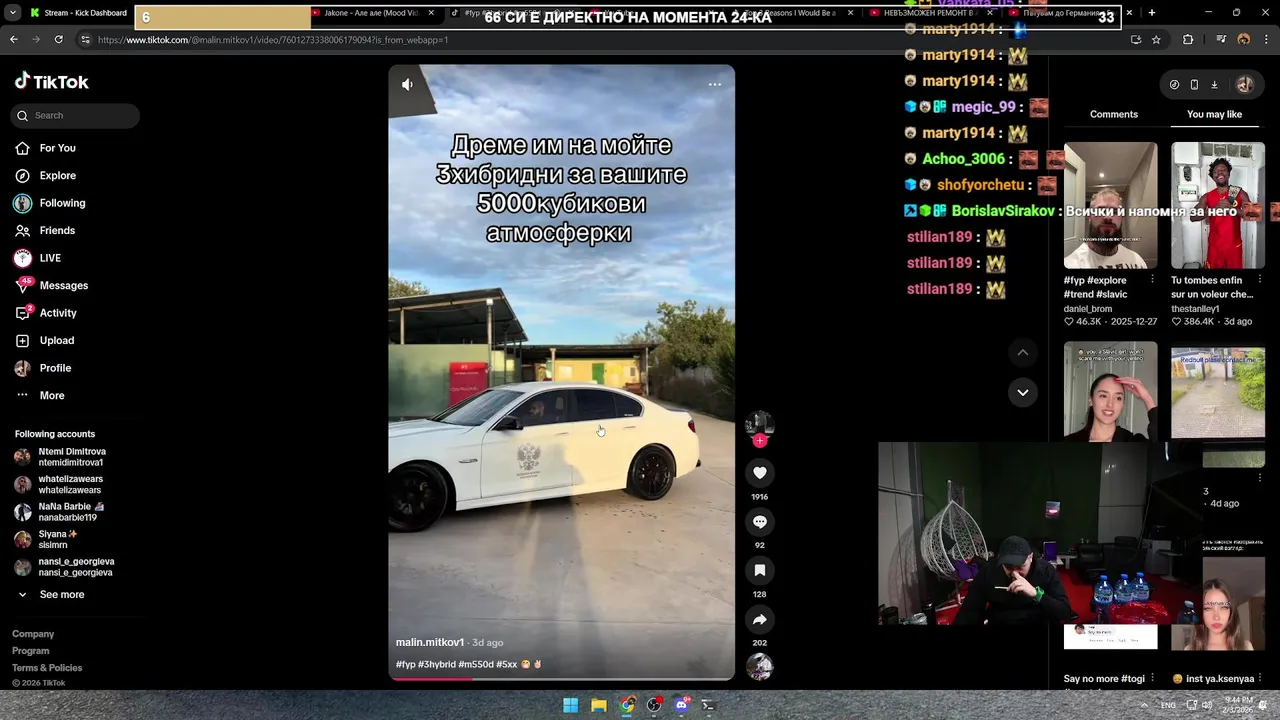This screenshot has height=720, width=1280.
Task: Open the daniel_brom recommended video thumbnail
Action: (x=1110, y=205)
